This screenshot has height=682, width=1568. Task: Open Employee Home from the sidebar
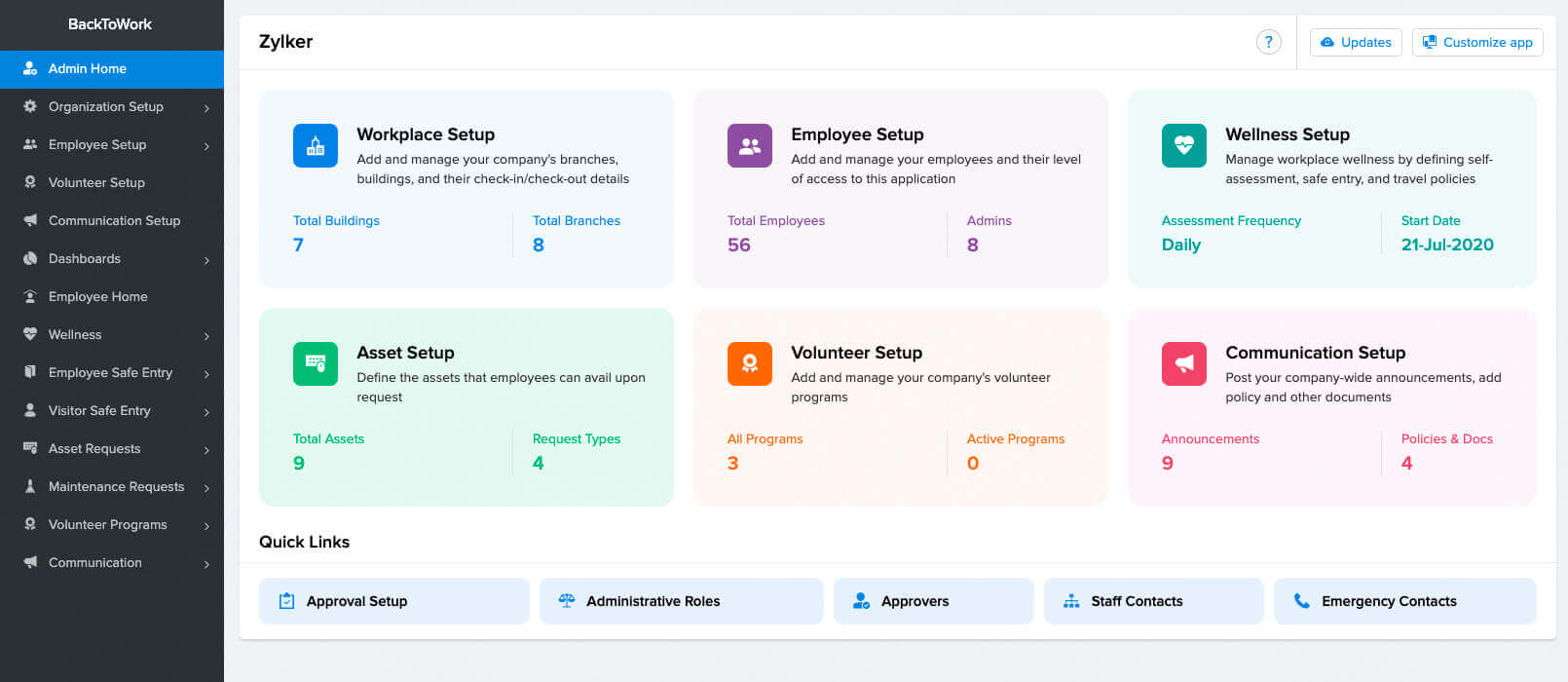(x=97, y=296)
